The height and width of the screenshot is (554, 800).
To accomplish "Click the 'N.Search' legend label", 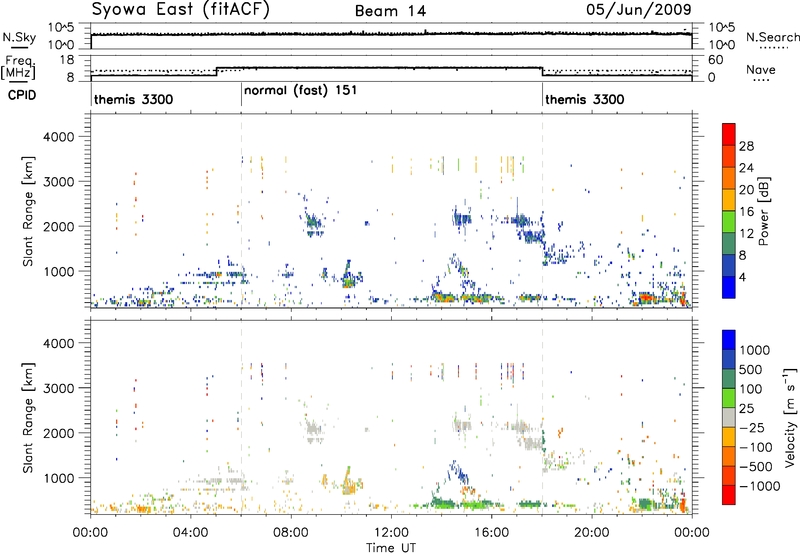I will 773,37.
